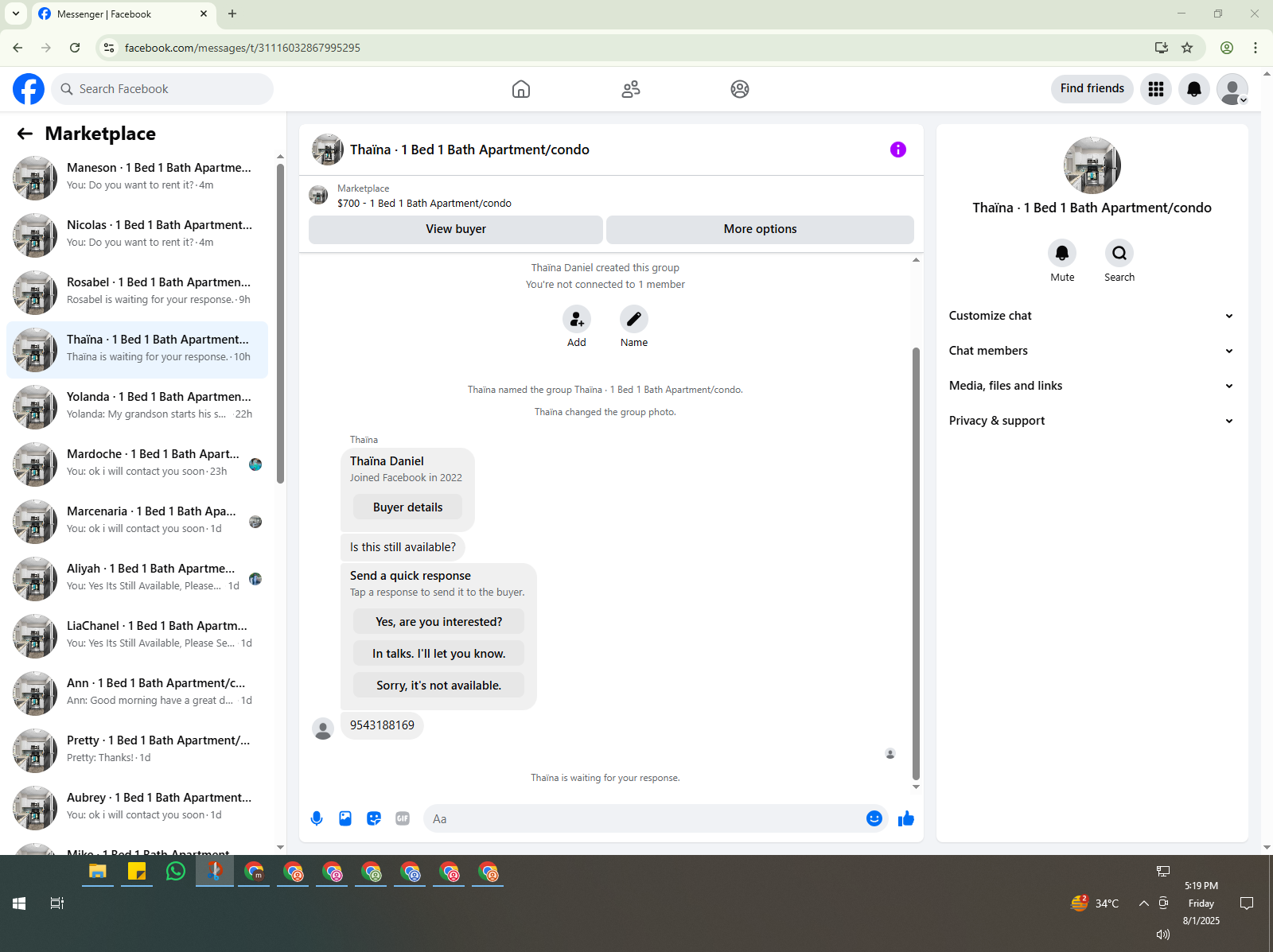
Task: Open taskbar clock and date
Action: (1201, 903)
